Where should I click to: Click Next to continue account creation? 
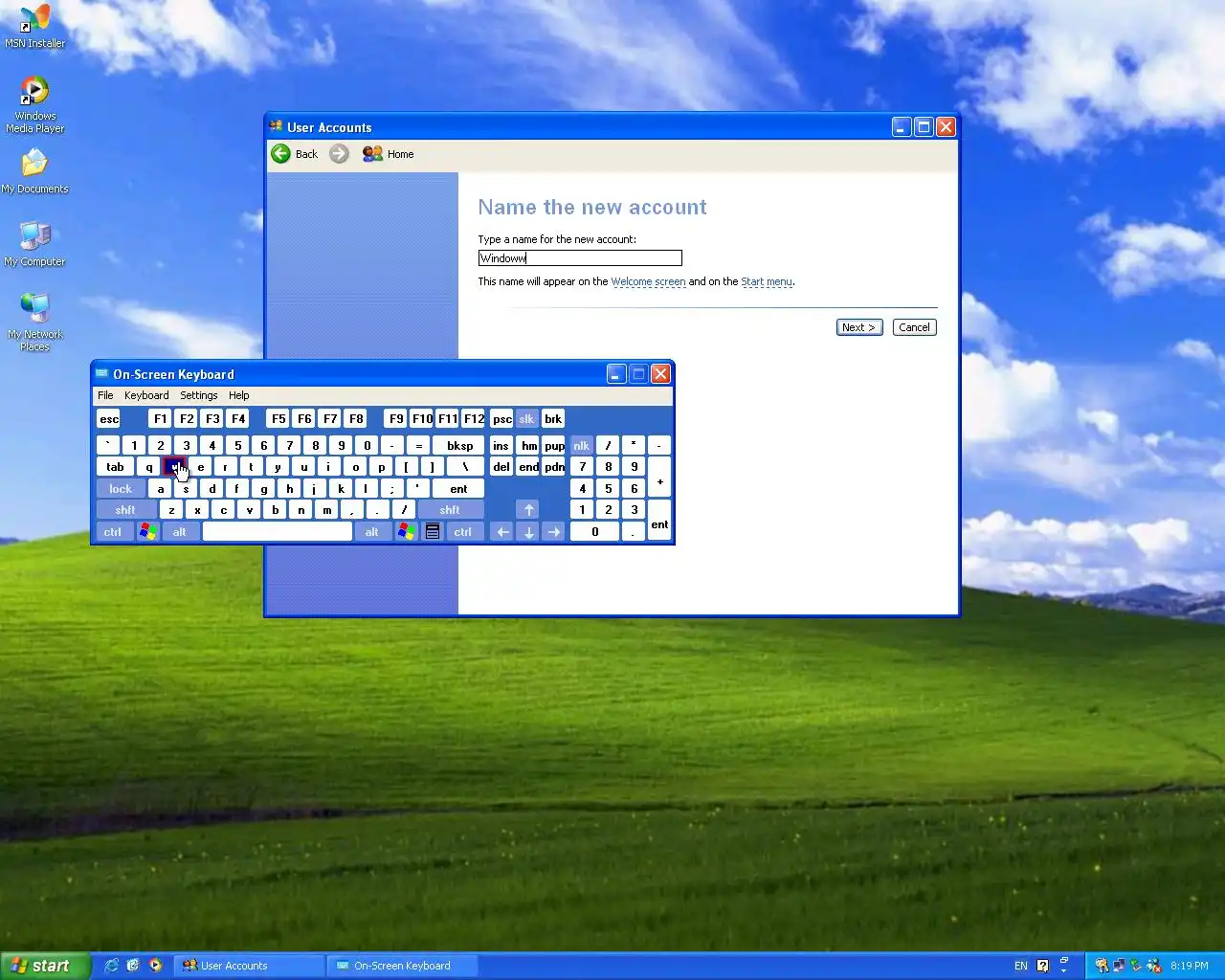858,327
